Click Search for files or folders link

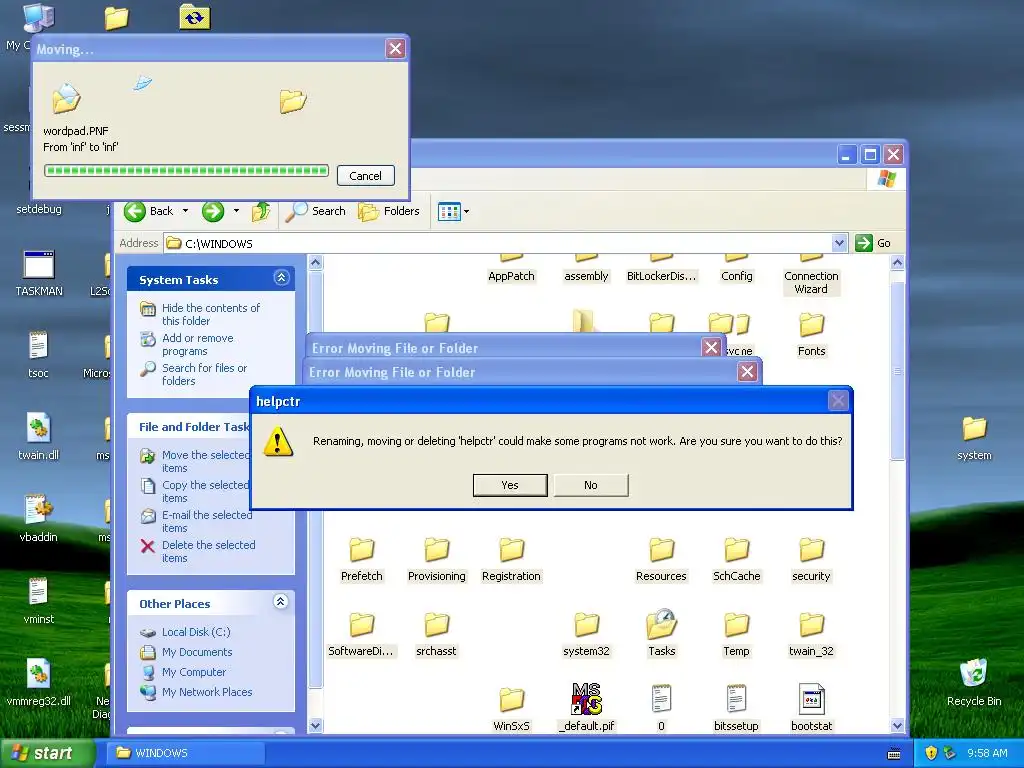[x=204, y=374]
